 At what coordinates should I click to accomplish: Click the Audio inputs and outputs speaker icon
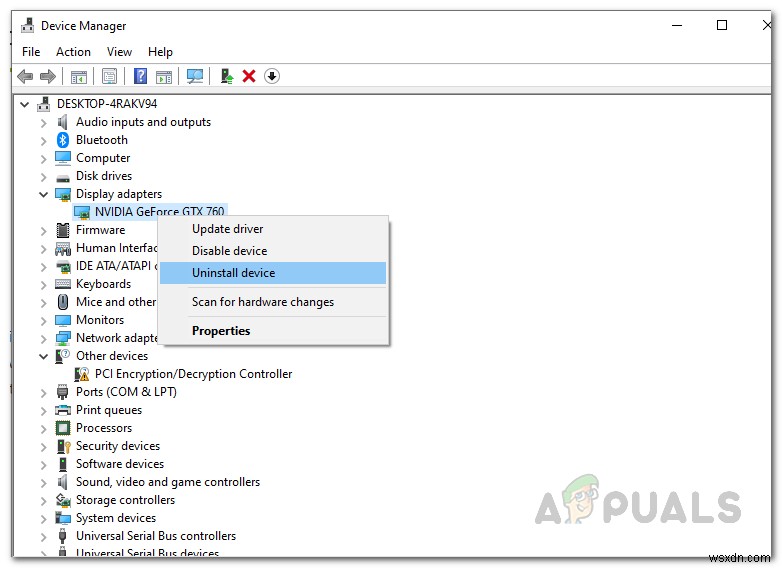click(63, 122)
